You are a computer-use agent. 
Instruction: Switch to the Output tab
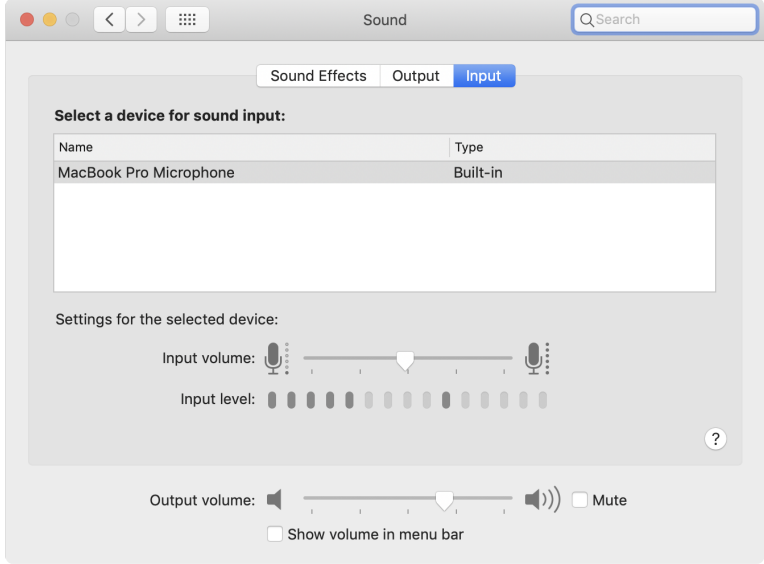416,76
